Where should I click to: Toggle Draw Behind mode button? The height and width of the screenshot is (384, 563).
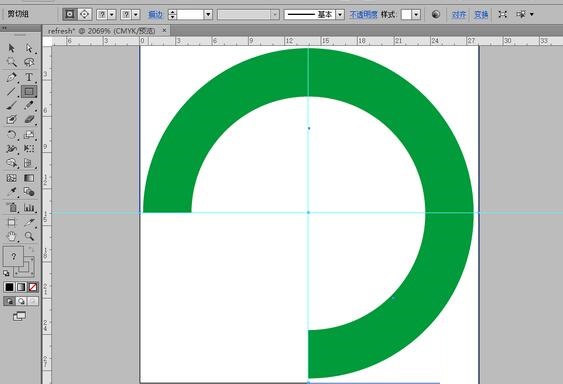pos(21,301)
